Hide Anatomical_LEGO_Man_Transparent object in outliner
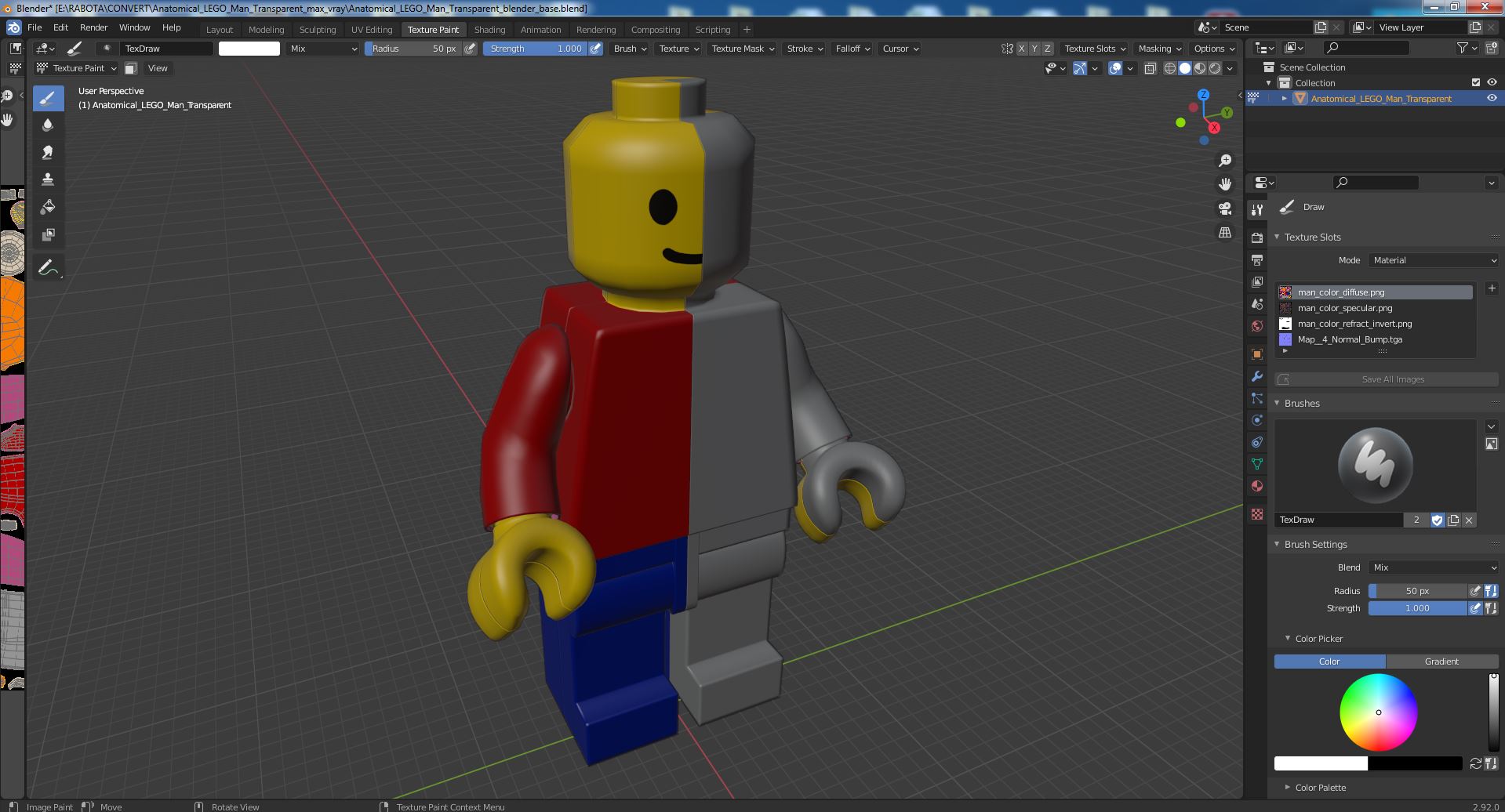 point(1492,98)
